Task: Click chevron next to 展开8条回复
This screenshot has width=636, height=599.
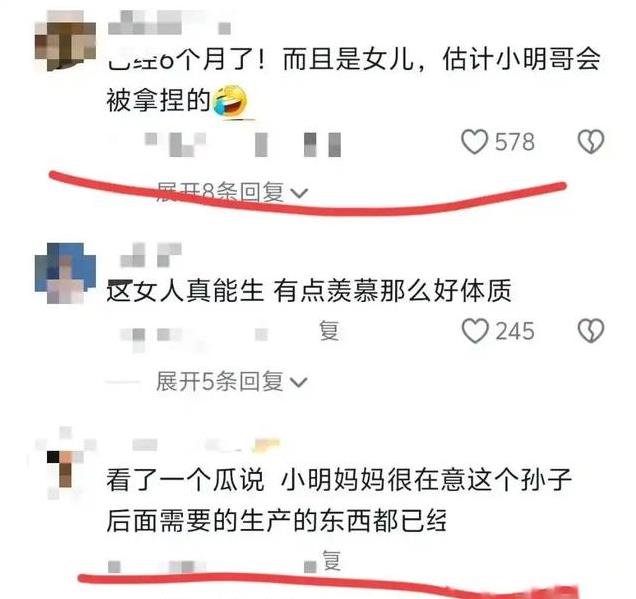Action: pos(299,193)
